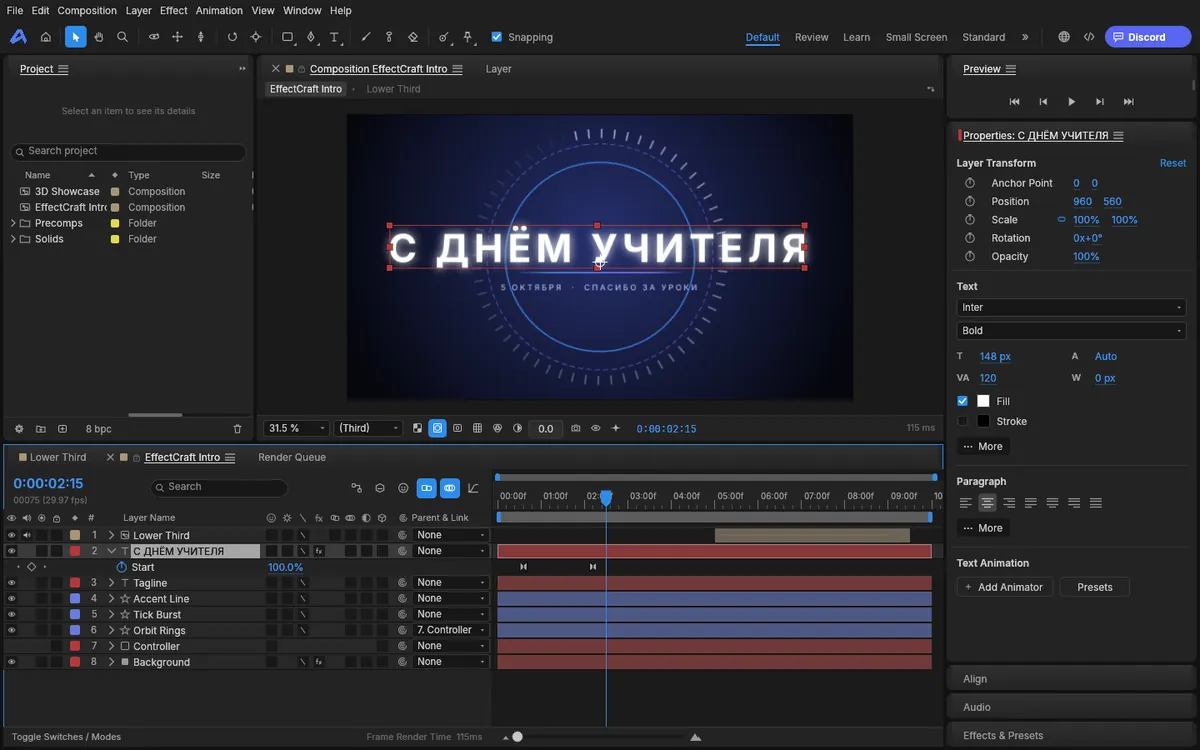Screen dimensions: 1200x750
Task: Select the Rotation tool
Action: tap(232, 37)
